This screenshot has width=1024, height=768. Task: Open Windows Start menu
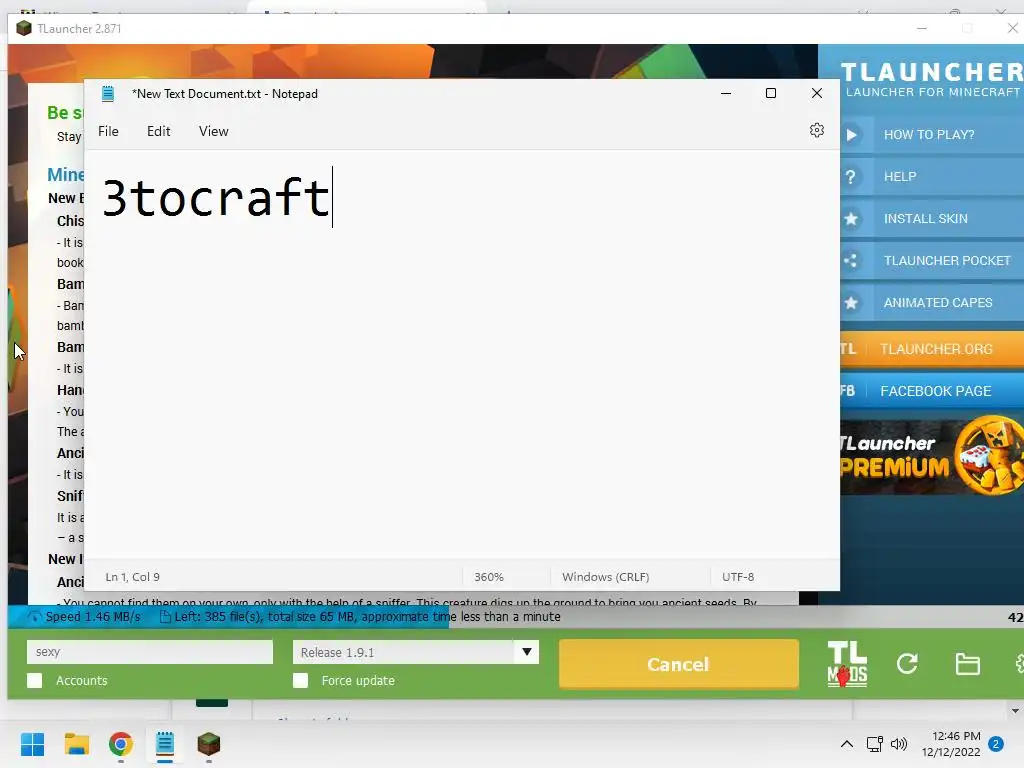point(33,744)
